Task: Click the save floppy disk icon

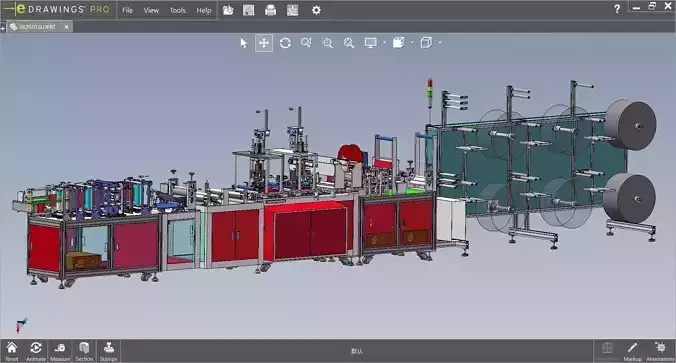Action: click(x=249, y=10)
